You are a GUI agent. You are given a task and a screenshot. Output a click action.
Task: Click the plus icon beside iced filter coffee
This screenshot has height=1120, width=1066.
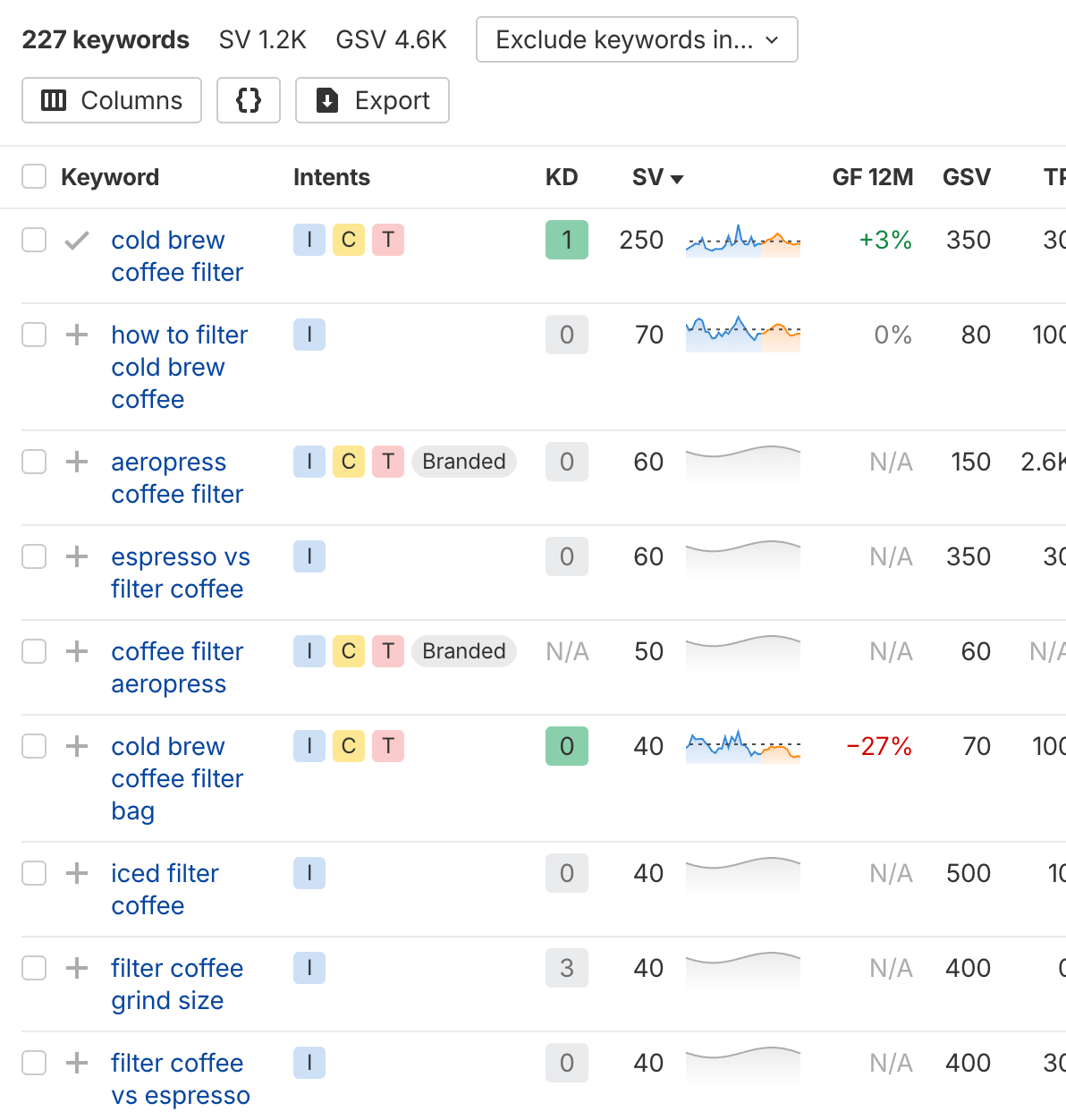[77, 873]
